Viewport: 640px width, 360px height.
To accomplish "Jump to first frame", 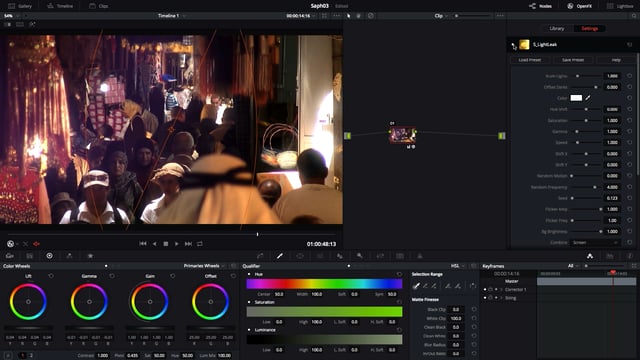I will (143, 244).
